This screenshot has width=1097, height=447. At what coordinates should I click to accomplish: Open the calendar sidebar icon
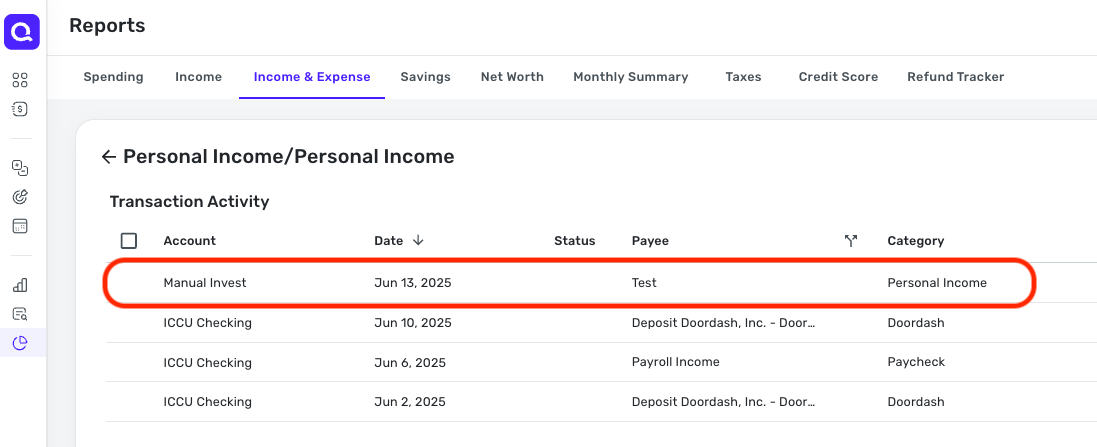pyautogui.click(x=20, y=226)
